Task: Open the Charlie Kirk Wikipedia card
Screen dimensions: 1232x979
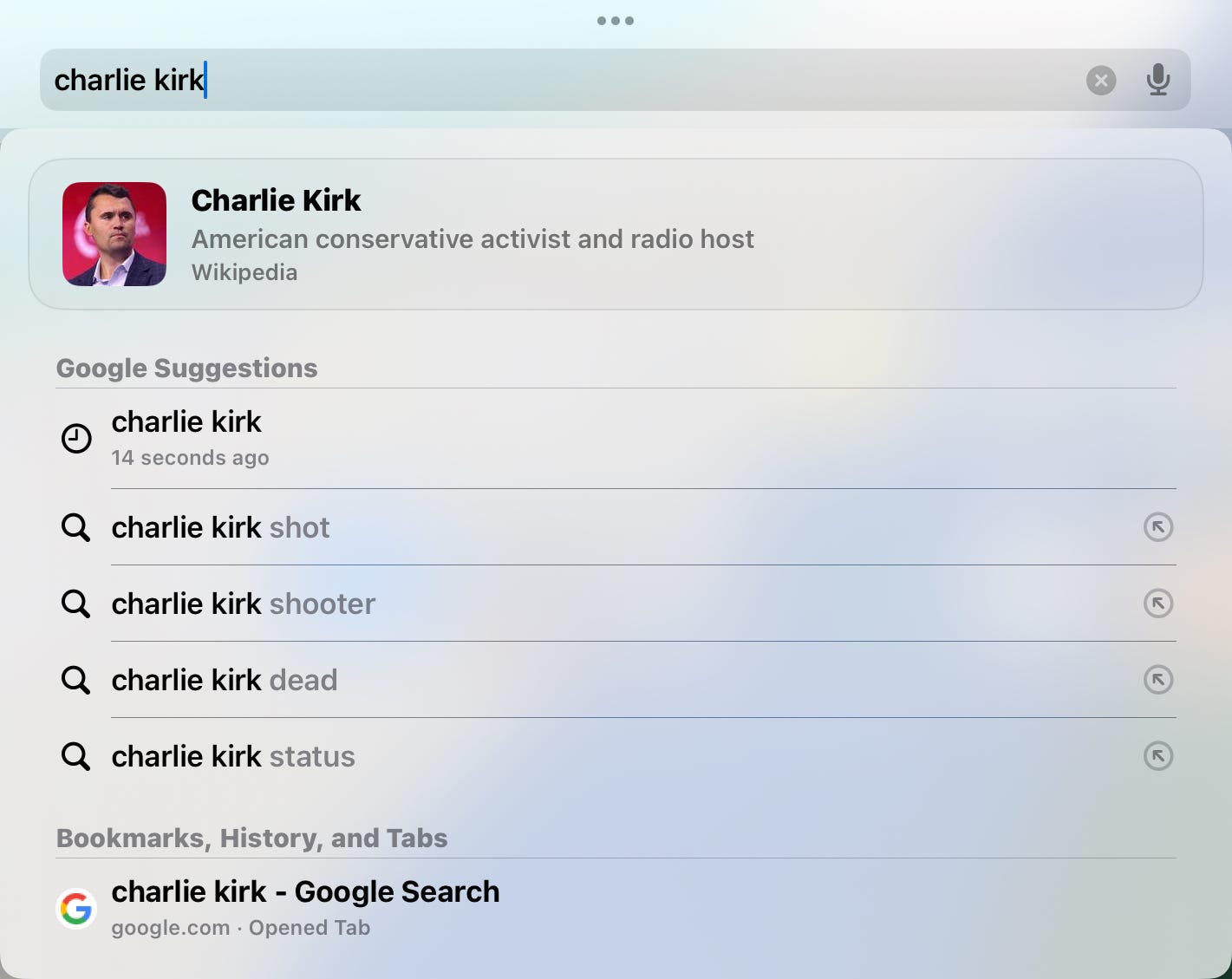Action: point(616,234)
